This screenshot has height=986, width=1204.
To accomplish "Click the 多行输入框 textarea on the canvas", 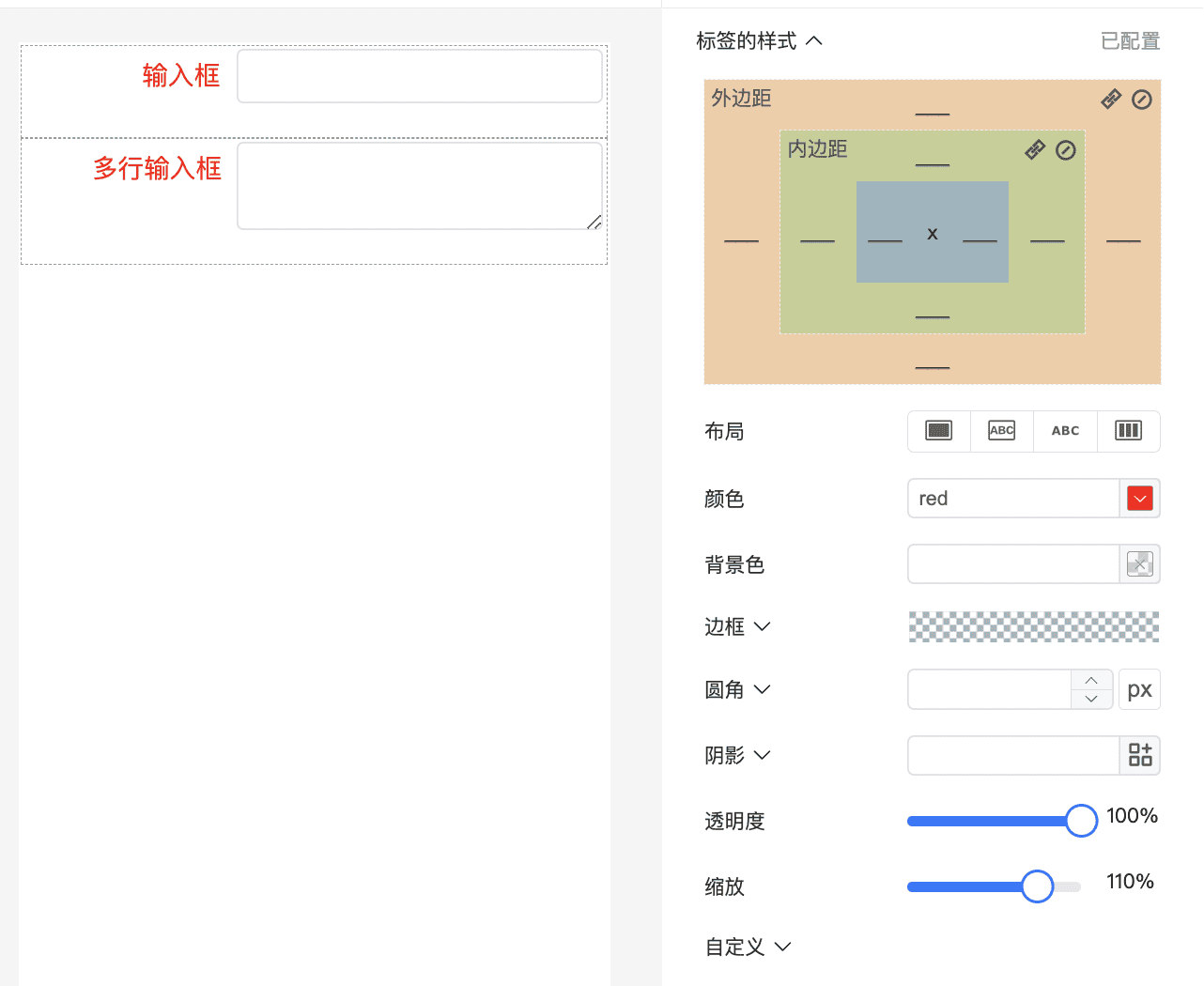I will (x=419, y=186).
